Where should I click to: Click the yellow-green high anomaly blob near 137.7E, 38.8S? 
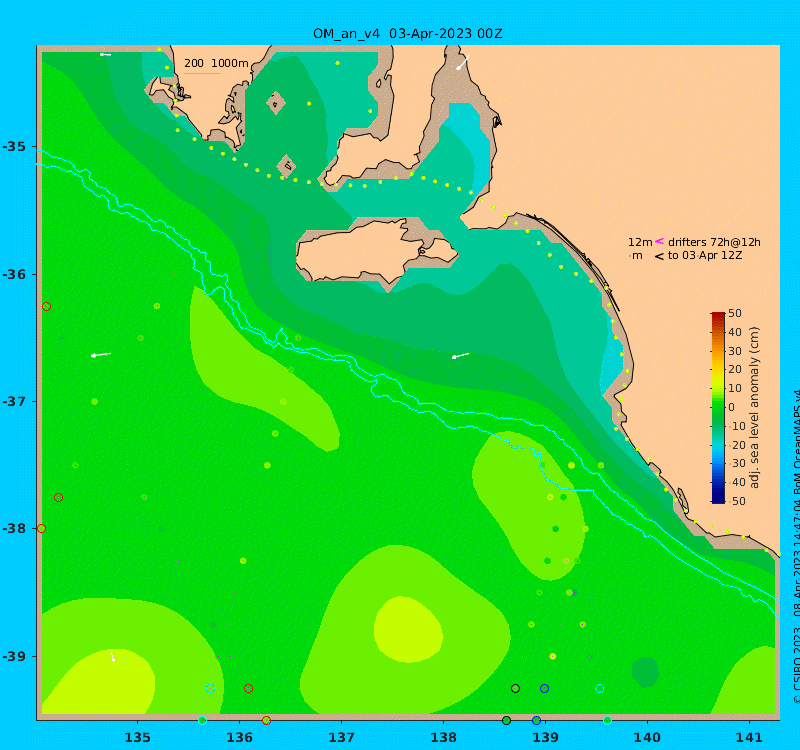click(x=408, y=629)
